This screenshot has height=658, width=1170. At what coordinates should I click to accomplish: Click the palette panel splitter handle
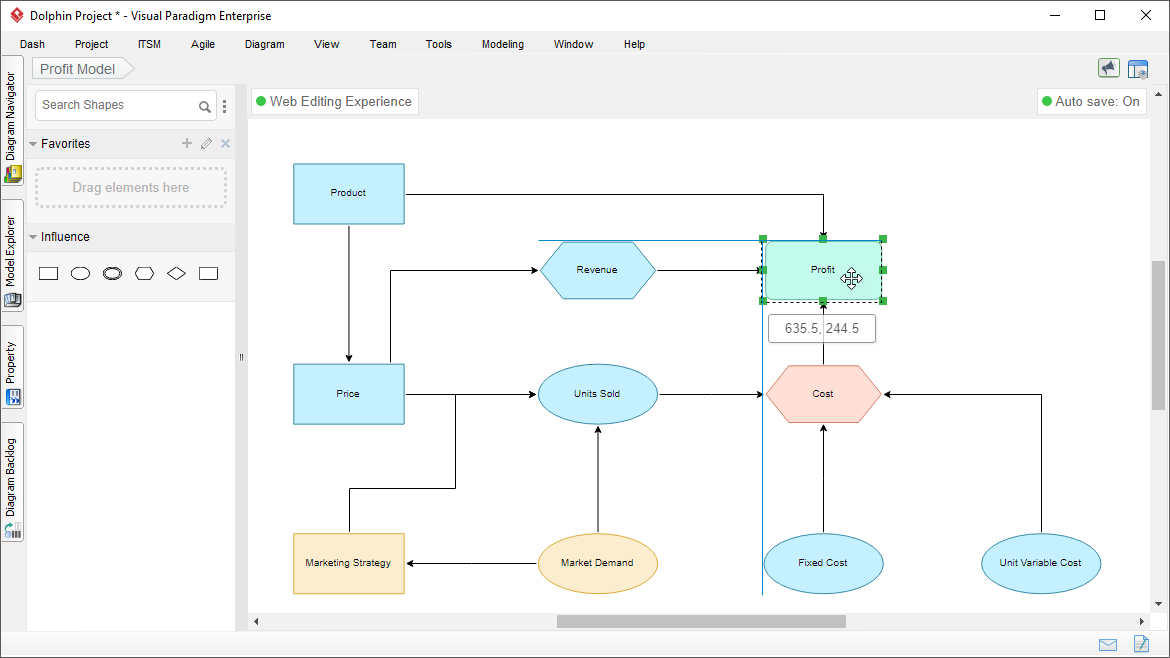click(x=241, y=357)
